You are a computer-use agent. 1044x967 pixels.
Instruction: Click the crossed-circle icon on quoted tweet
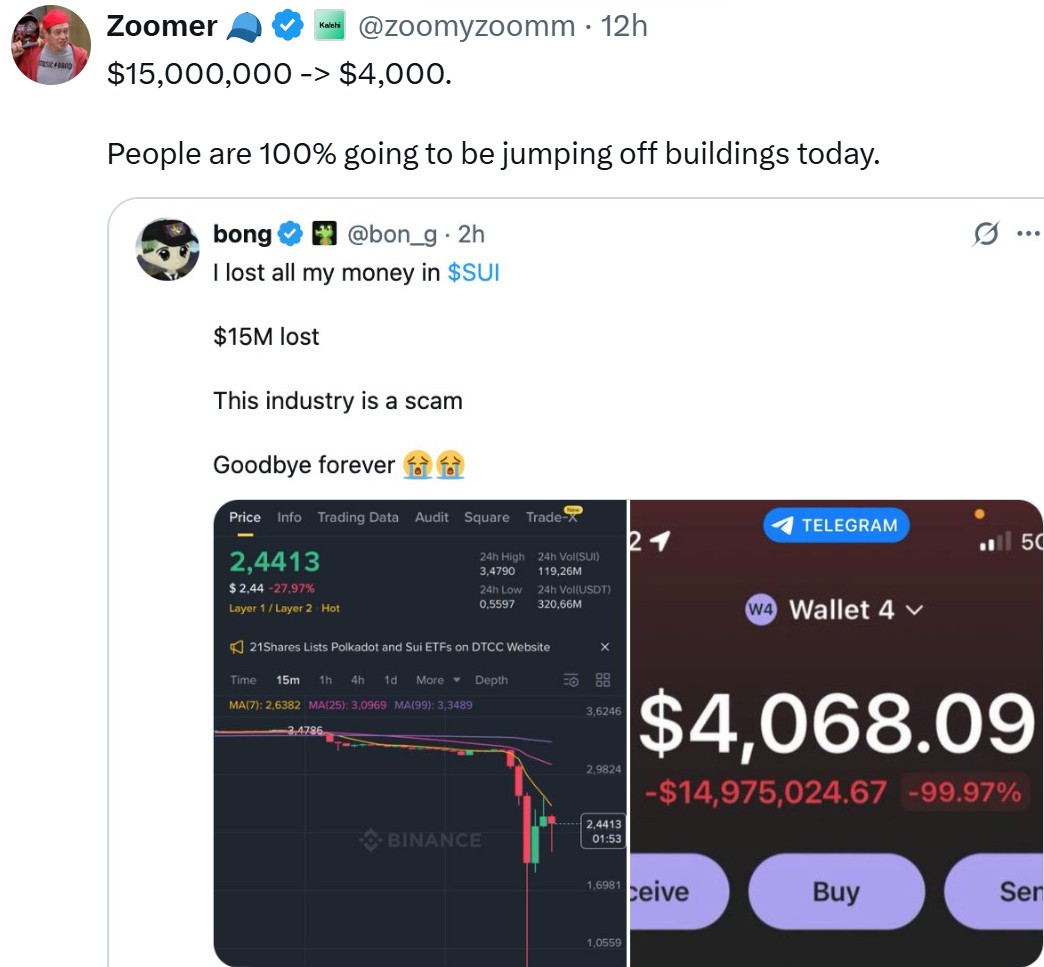click(x=985, y=234)
